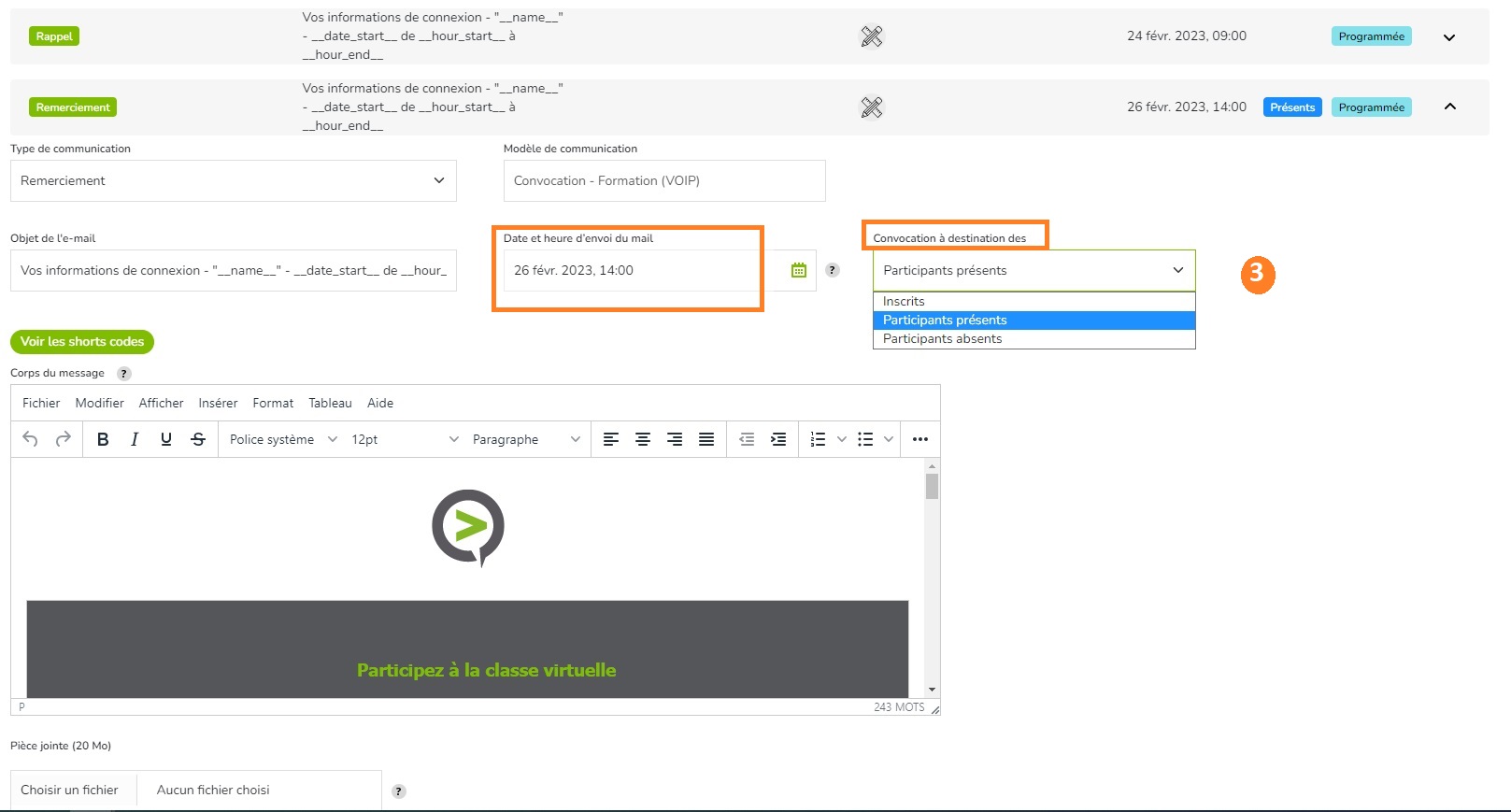
Task: Open the Insérer editor menu
Action: 218,403
